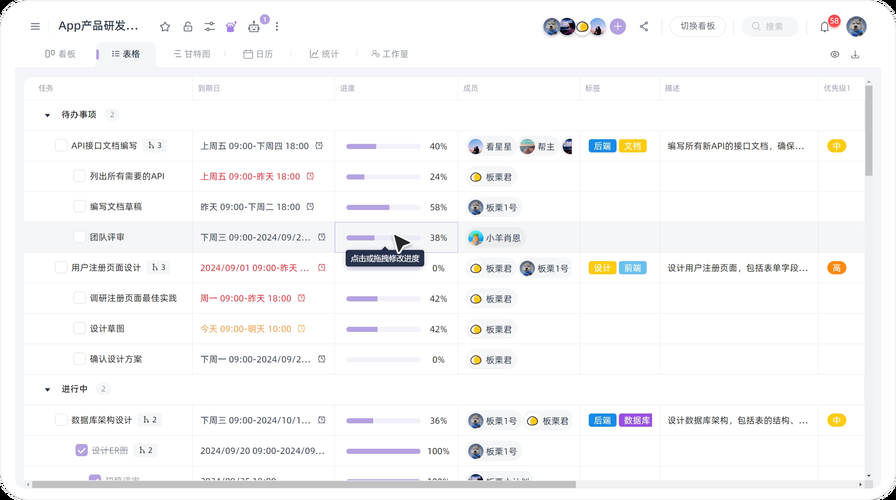Add member with purple plus icon
Screen dimensions: 896x500
[618, 27]
